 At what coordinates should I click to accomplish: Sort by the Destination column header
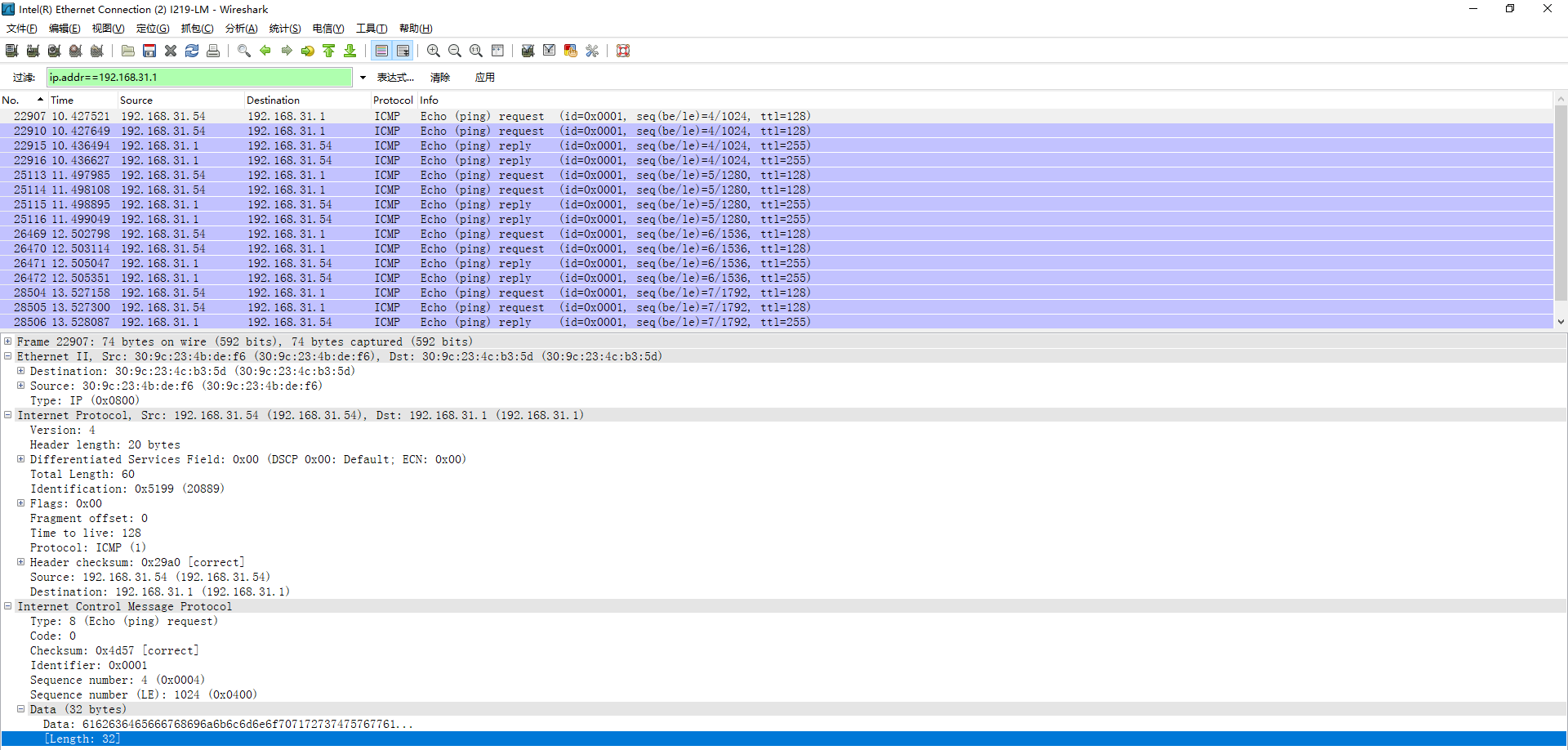[x=308, y=100]
